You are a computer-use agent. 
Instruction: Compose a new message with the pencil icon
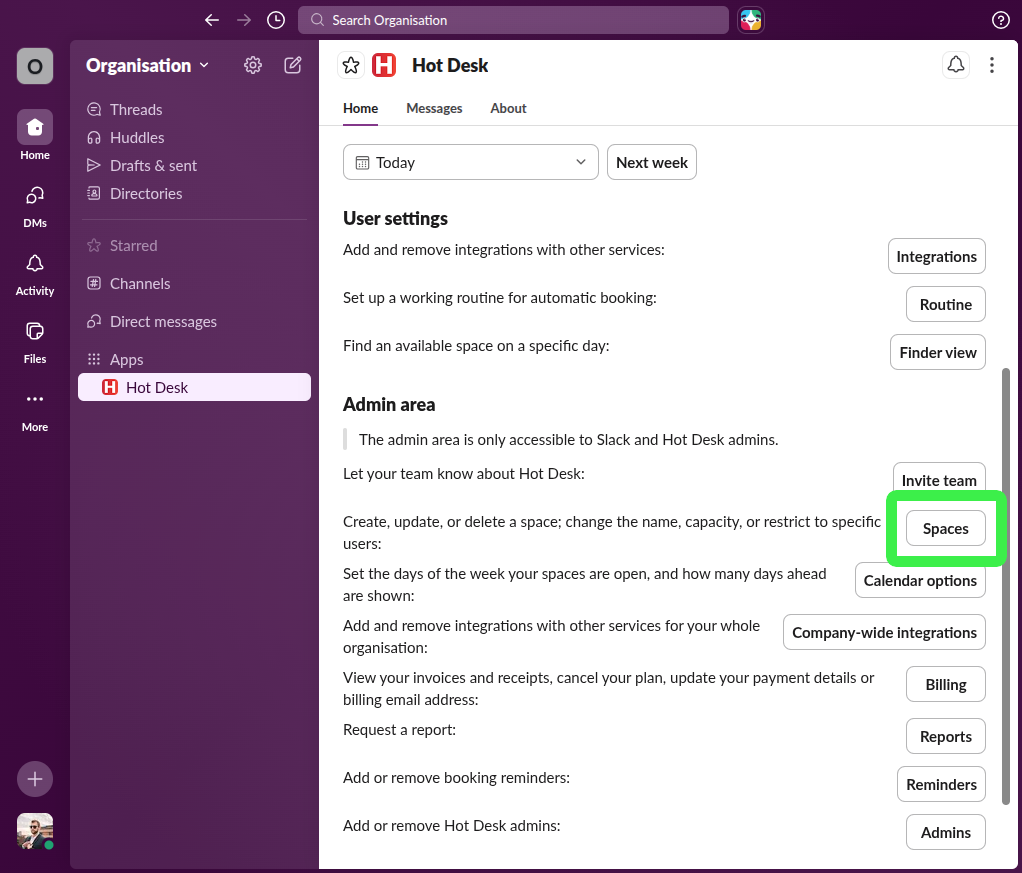(x=292, y=64)
